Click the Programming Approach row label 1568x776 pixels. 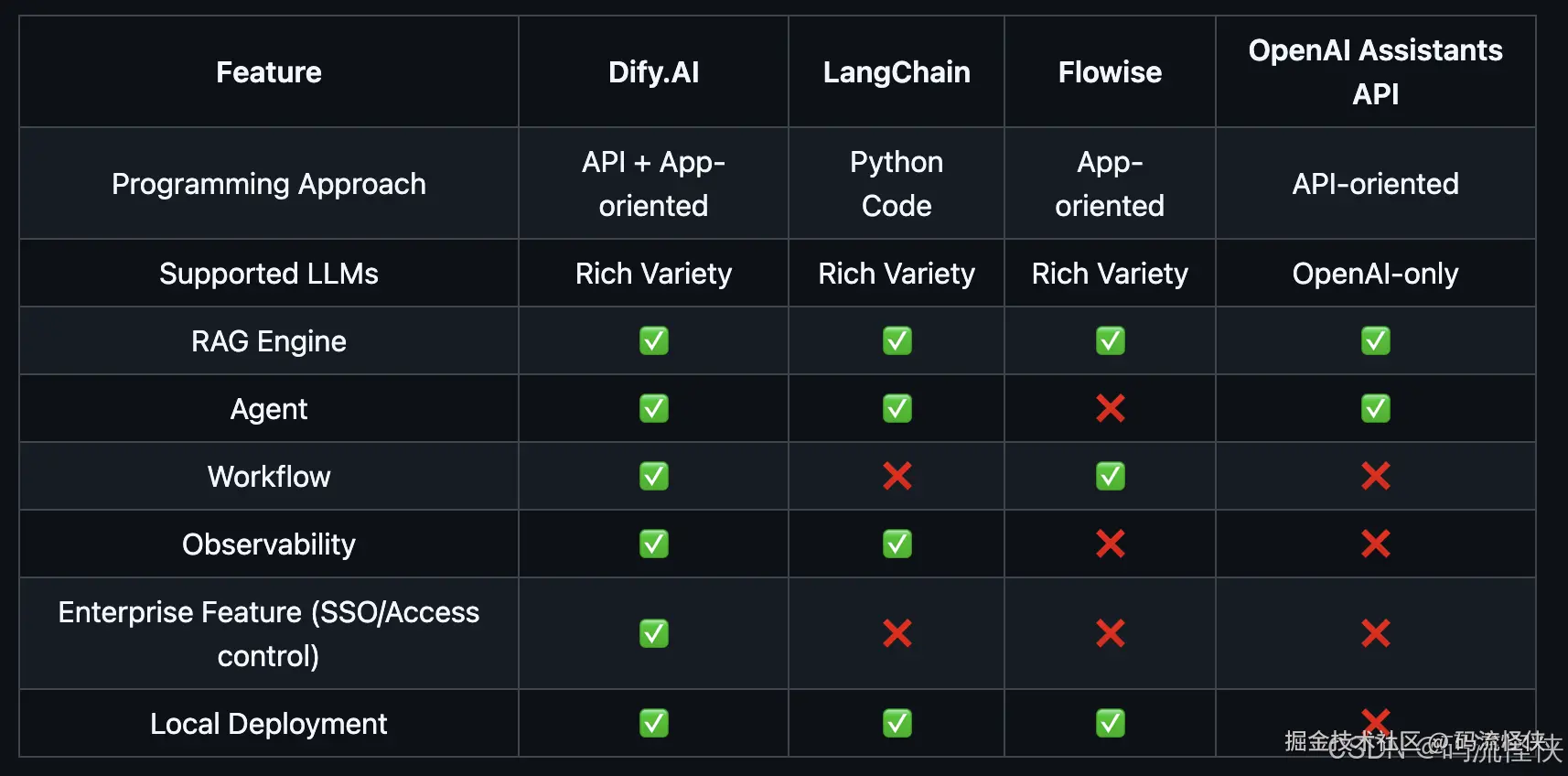coord(269,184)
